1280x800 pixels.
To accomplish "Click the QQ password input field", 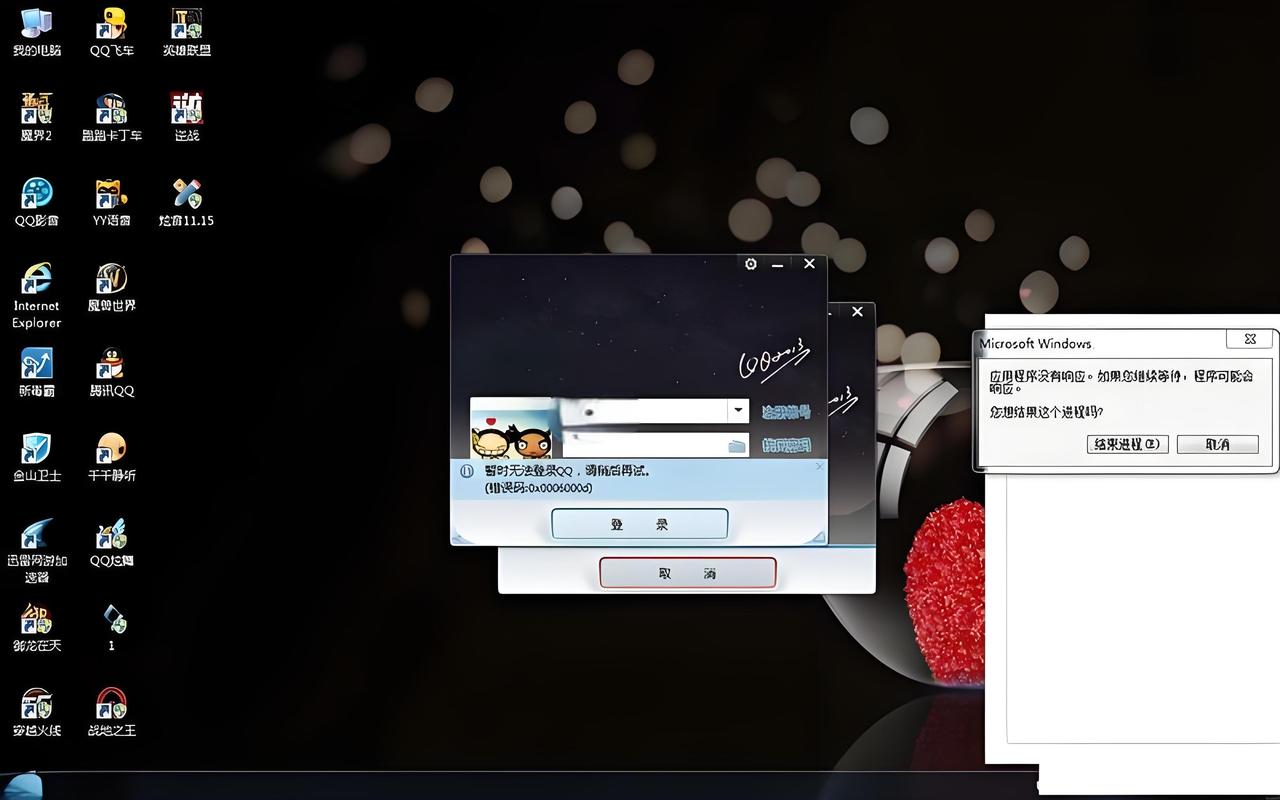I will (x=640, y=445).
